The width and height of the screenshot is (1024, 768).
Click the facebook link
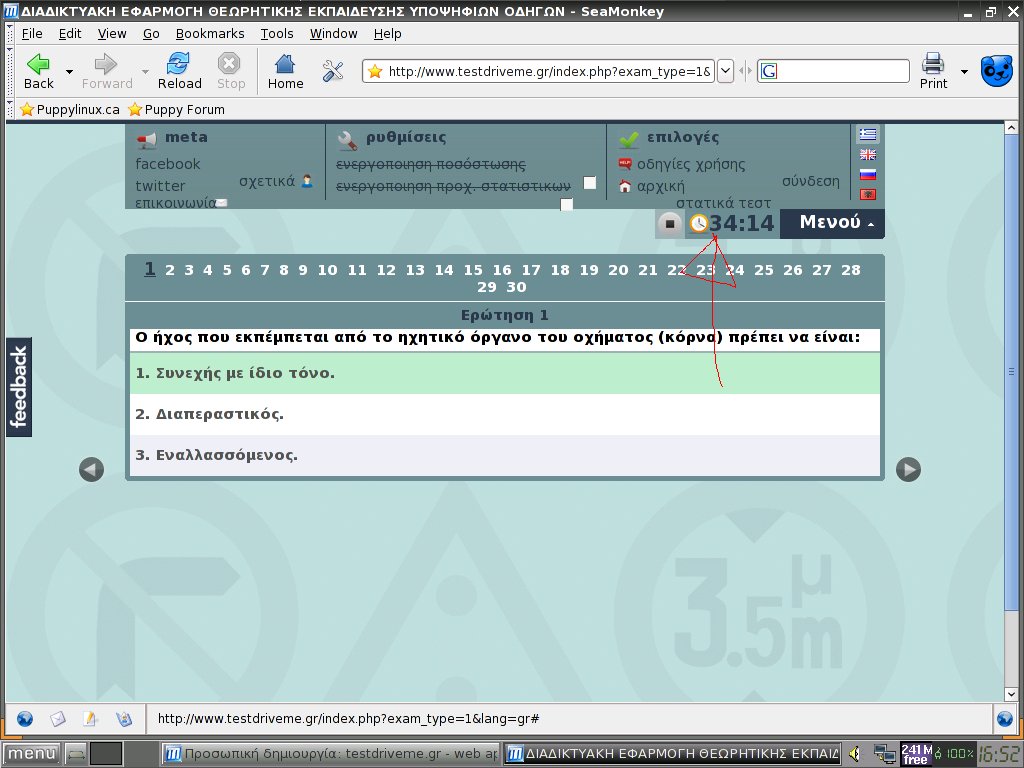click(x=168, y=164)
